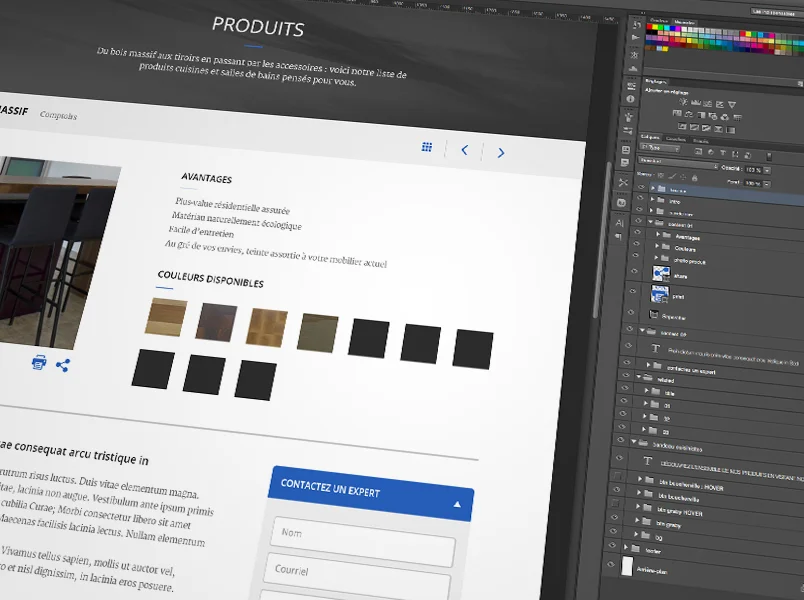The image size is (804, 600).
Task: Hide the 'Arrière-plan' layer via eye icon
Action: pyautogui.click(x=610, y=564)
